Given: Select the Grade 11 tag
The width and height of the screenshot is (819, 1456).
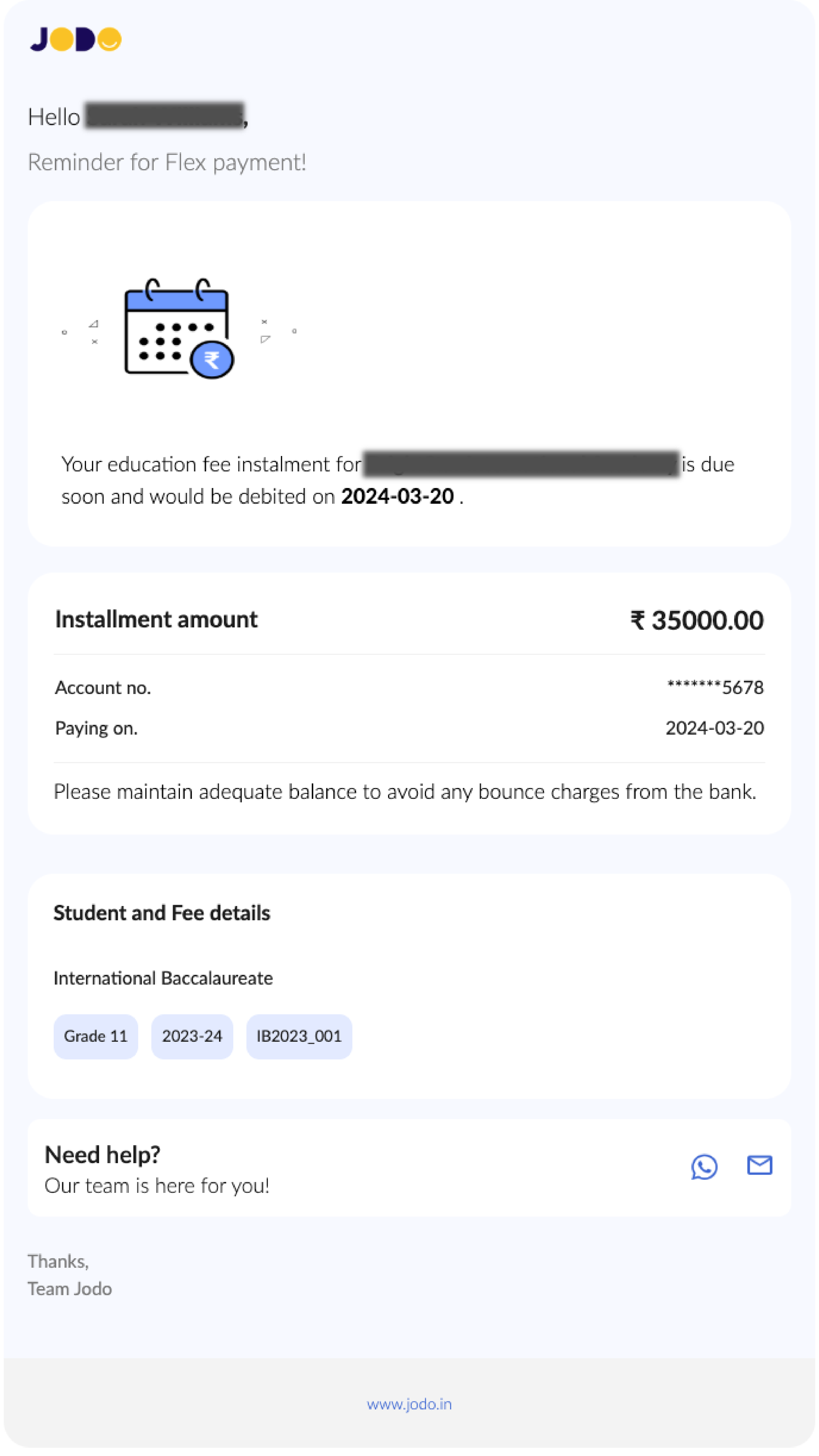Looking at the screenshot, I should 95,1037.
